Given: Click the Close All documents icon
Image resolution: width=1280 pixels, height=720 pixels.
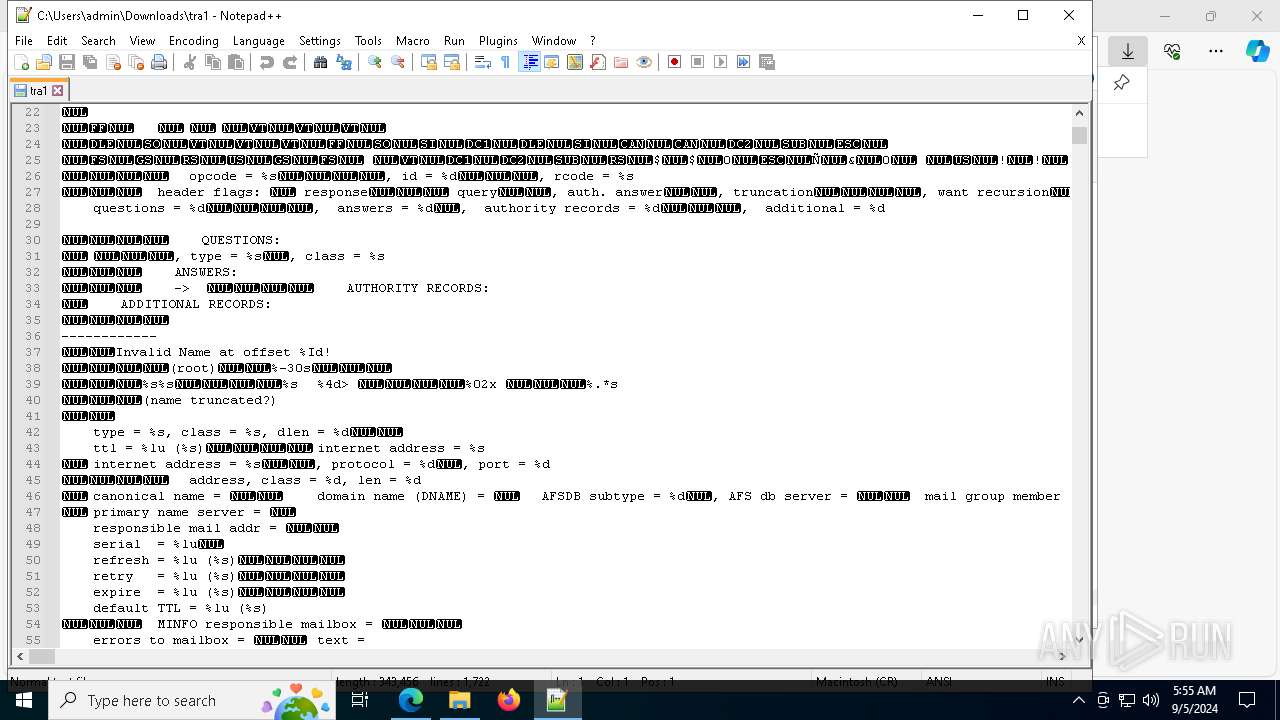Looking at the screenshot, I should tap(136, 62).
